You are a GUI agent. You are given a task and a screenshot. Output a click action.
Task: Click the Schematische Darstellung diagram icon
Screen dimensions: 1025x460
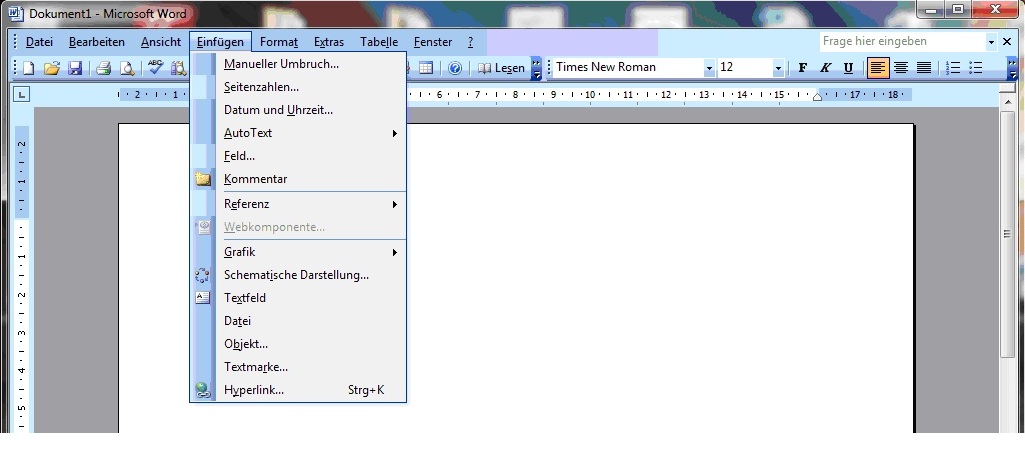pyautogui.click(x=203, y=275)
